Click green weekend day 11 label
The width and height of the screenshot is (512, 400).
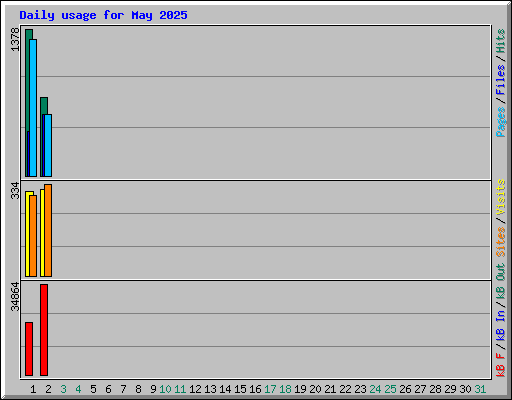coord(180,389)
